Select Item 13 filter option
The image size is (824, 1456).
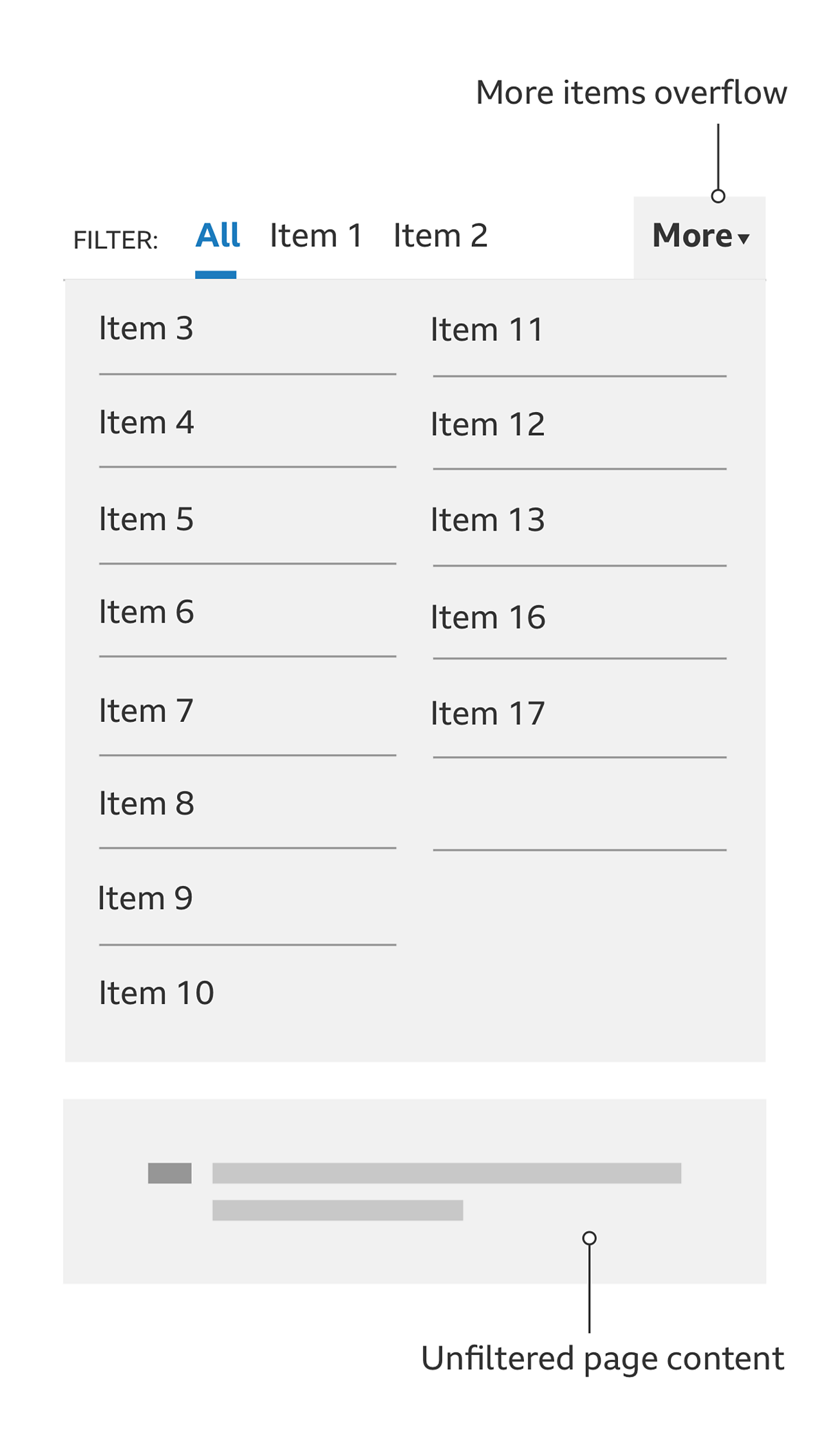click(x=487, y=520)
